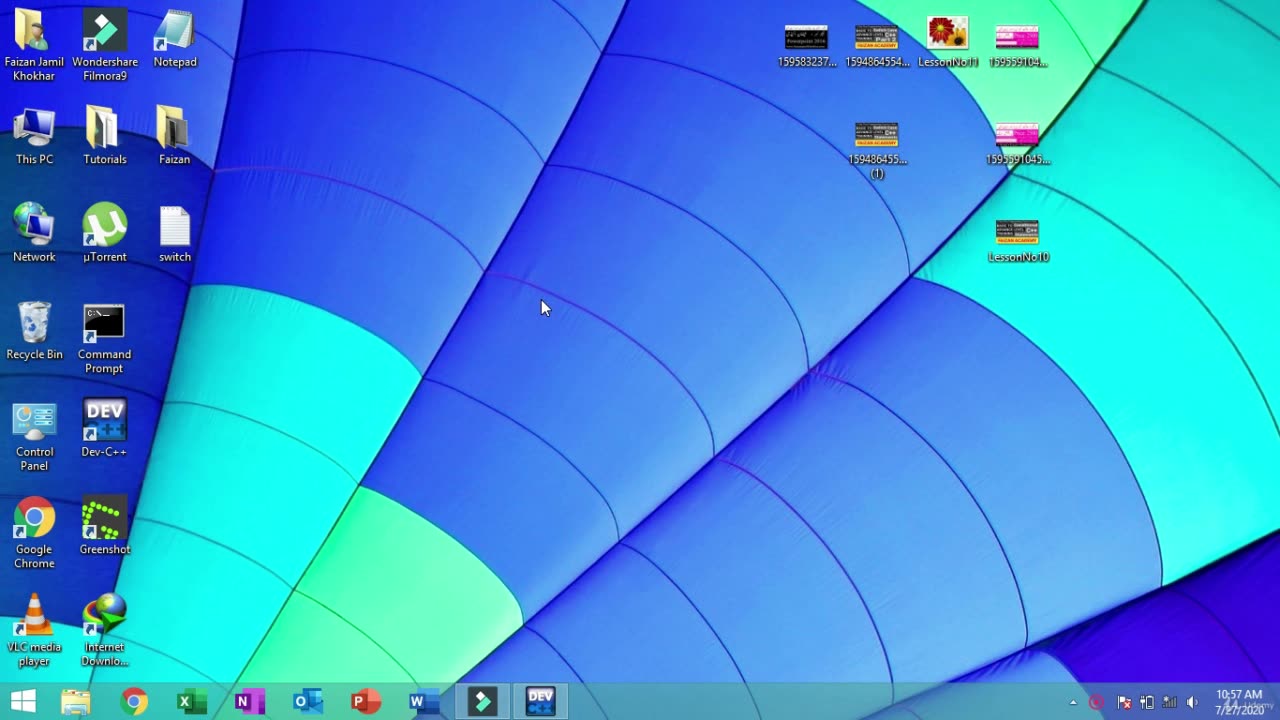Open Action Center flag tray icon
1280x720 pixels.
click(1124, 702)
